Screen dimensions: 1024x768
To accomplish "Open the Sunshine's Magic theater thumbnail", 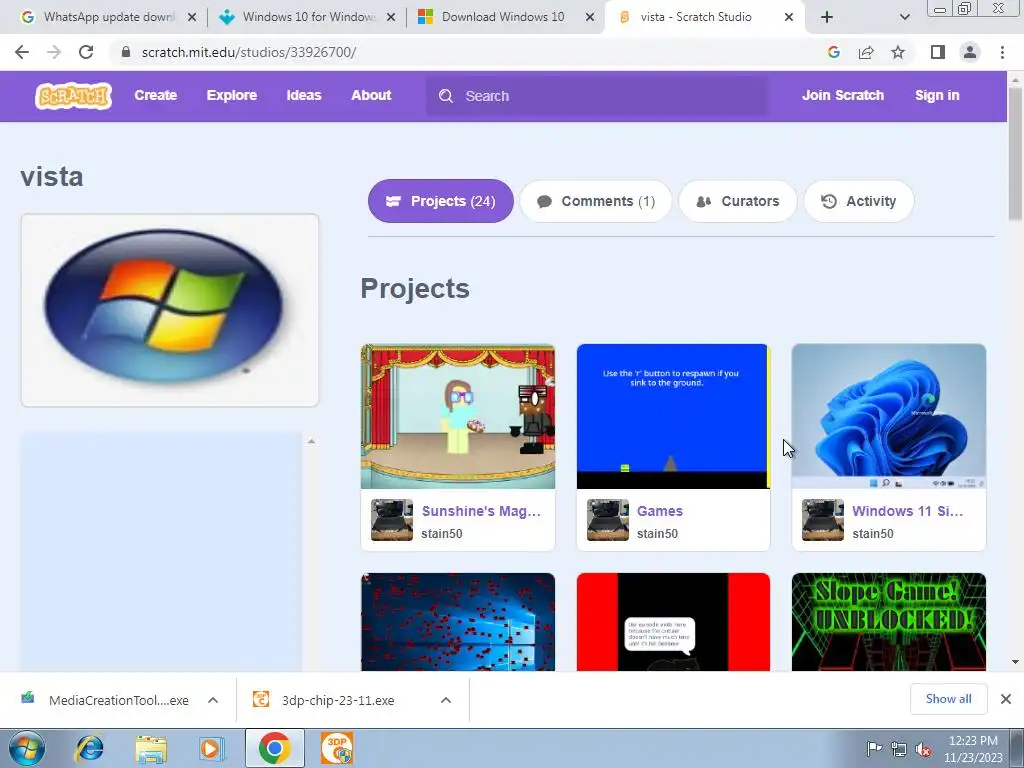I will pos(458,417).
